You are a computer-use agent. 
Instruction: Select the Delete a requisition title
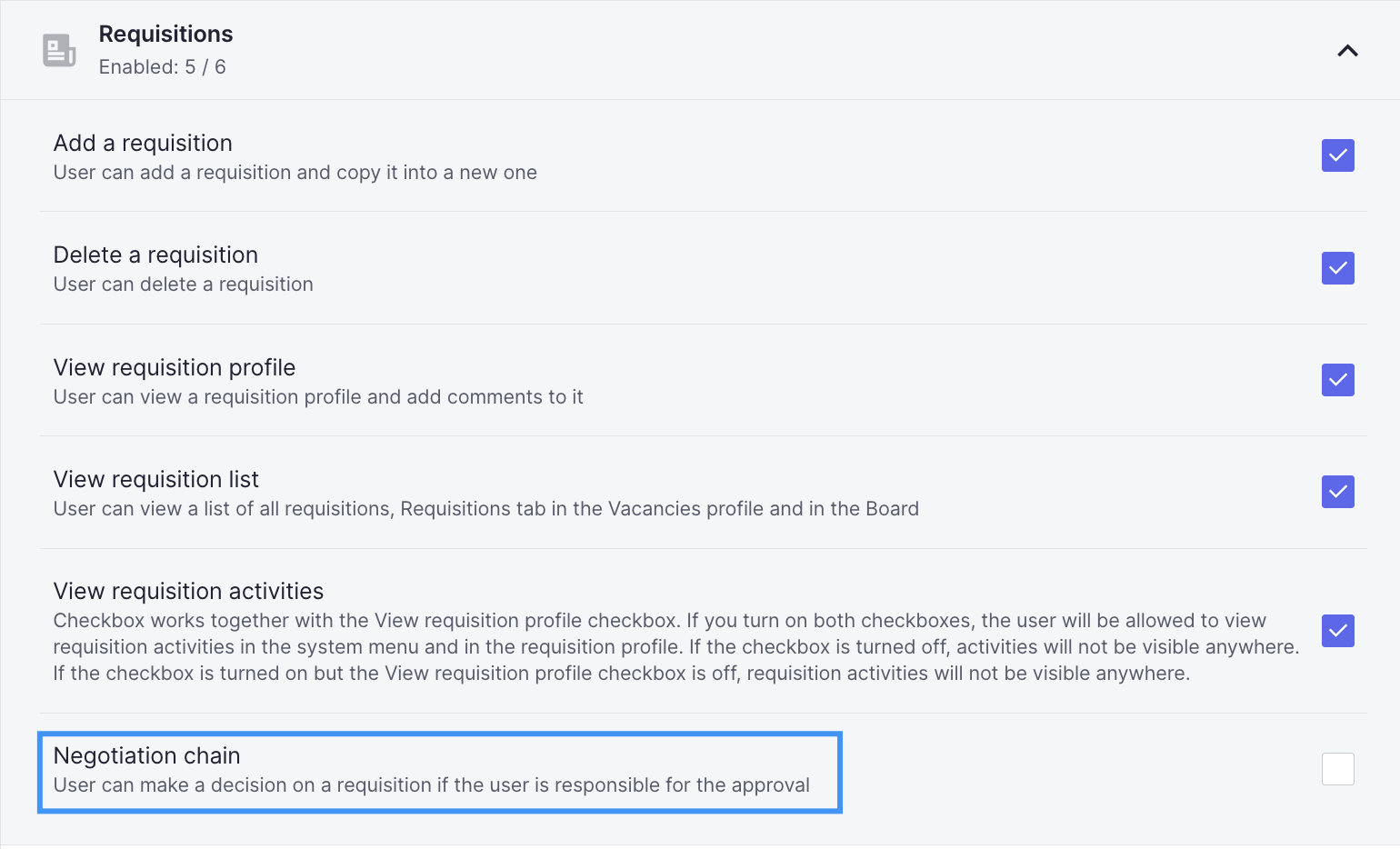155,255
